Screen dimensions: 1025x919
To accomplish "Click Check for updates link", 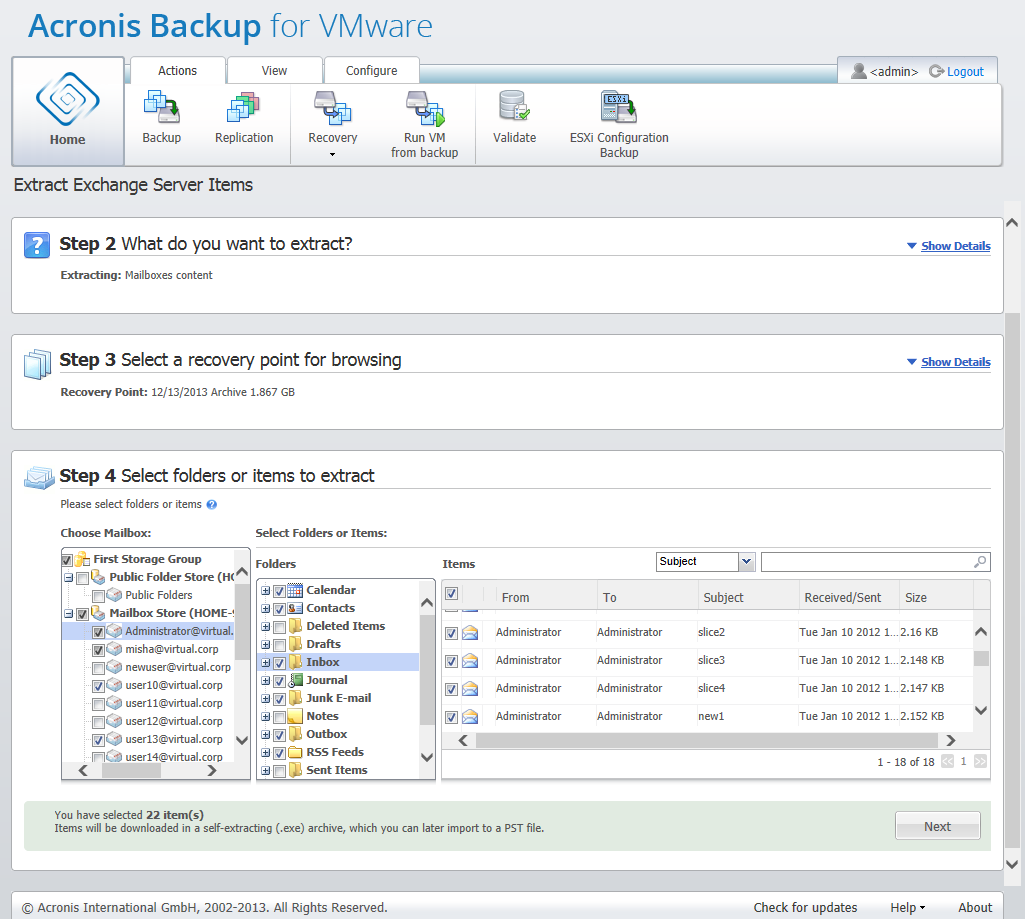I will pos(805,907).
